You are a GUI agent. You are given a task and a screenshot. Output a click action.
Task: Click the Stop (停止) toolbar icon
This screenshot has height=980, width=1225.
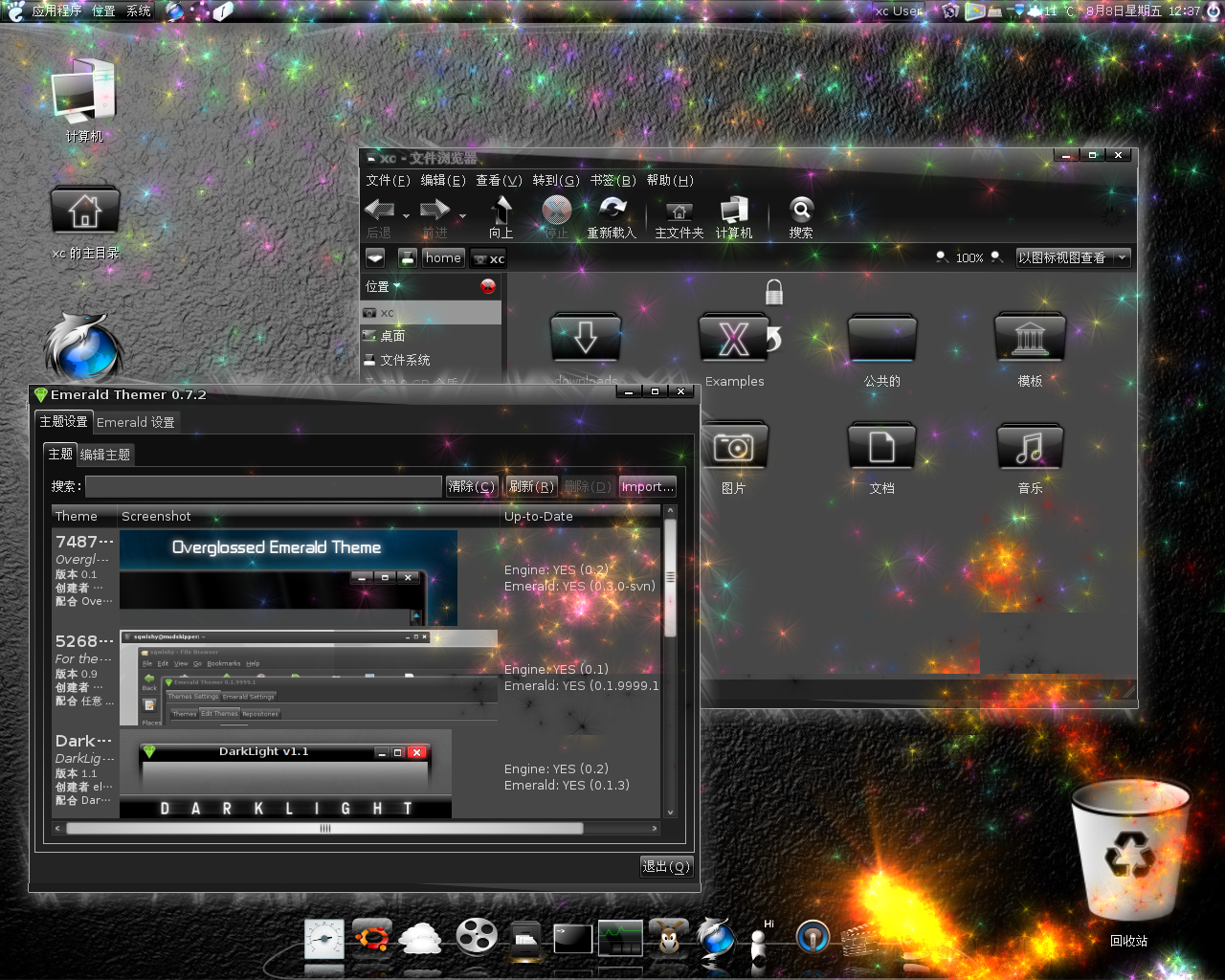[x=556, y=210]
